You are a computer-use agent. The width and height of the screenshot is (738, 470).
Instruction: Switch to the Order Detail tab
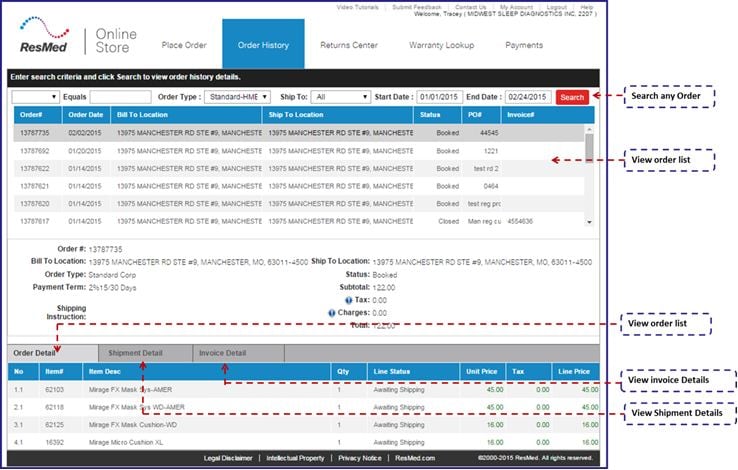point(53,353)
